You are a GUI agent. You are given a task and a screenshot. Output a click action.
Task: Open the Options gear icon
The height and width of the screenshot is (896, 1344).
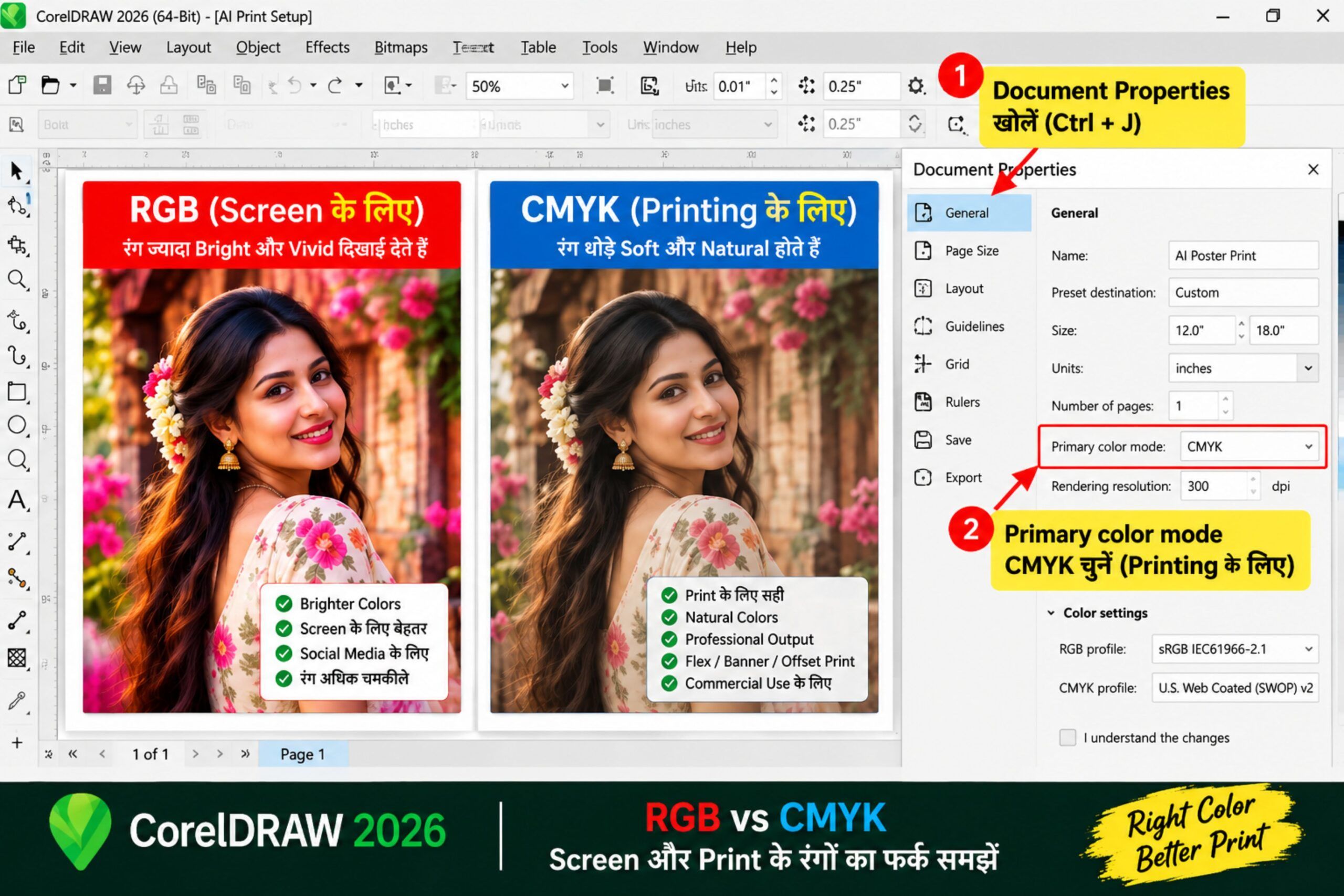pyautogui.click(x=917, y=86)
